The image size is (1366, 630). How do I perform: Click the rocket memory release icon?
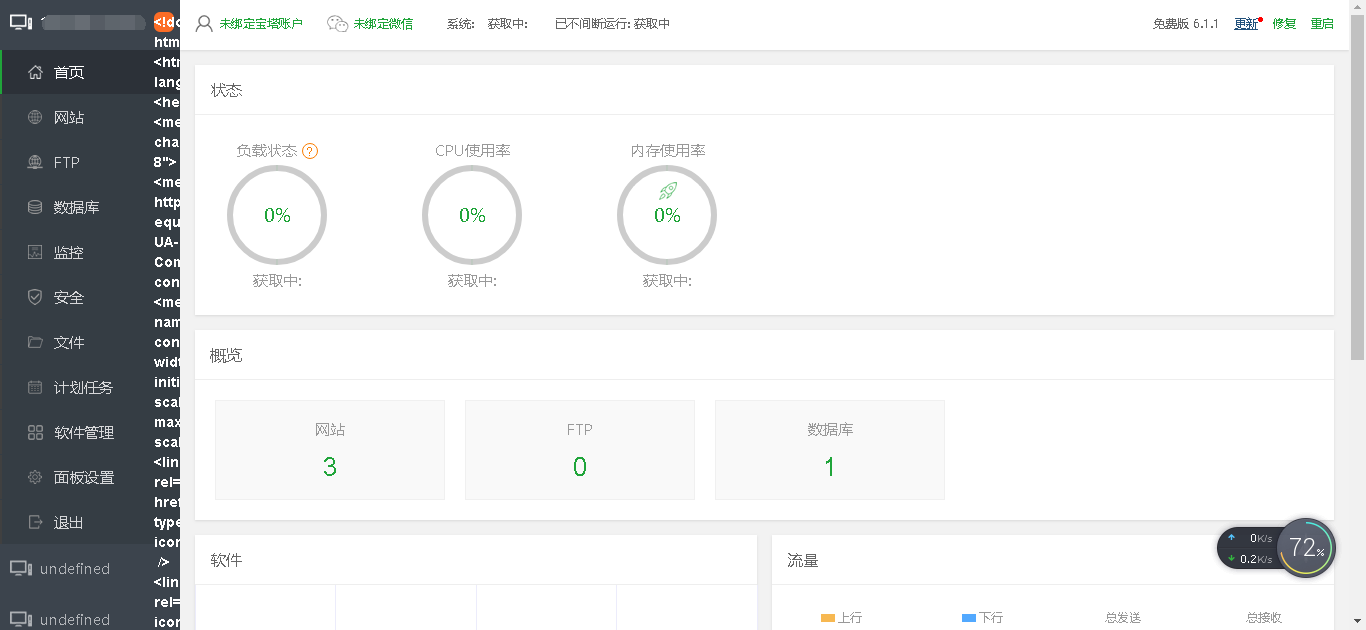[x=667, y=190]
